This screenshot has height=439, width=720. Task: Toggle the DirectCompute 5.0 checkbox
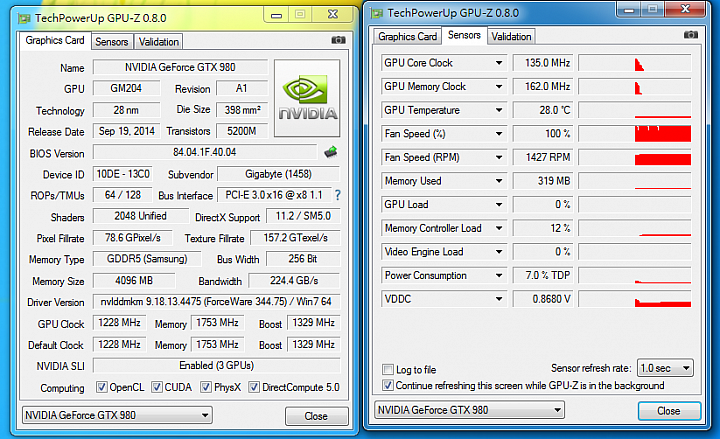click(x=253, y=387)
